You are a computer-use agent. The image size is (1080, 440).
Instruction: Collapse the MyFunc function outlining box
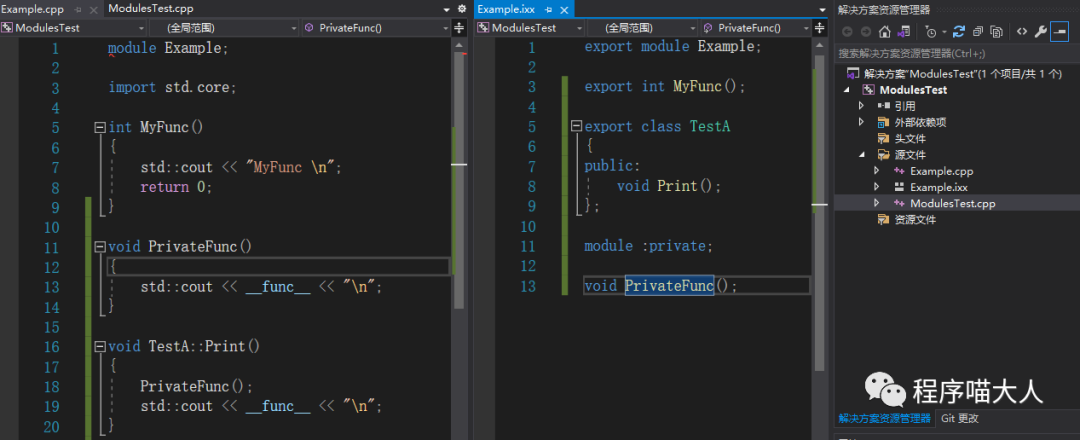point(99,128)
